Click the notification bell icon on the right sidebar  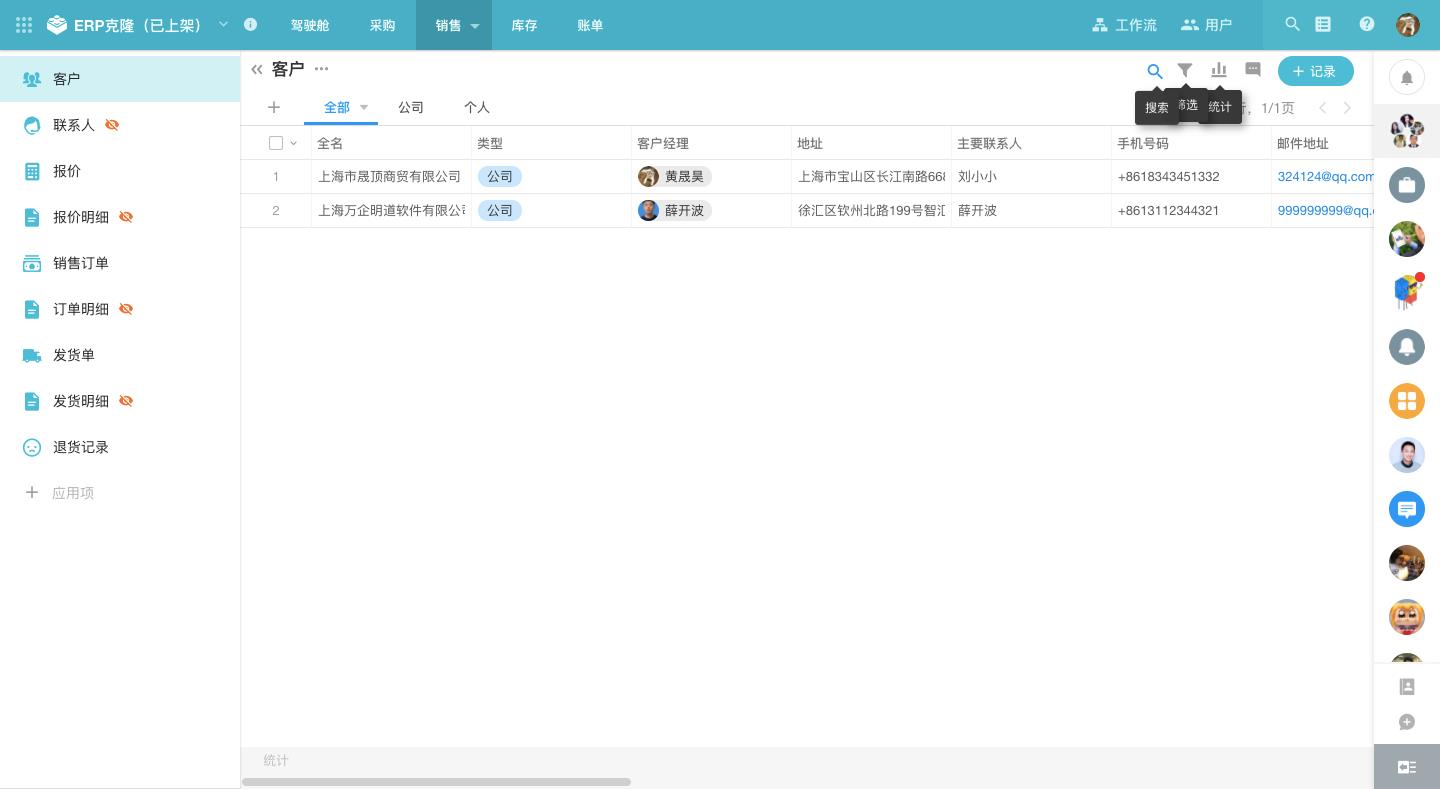point(1407,77)
